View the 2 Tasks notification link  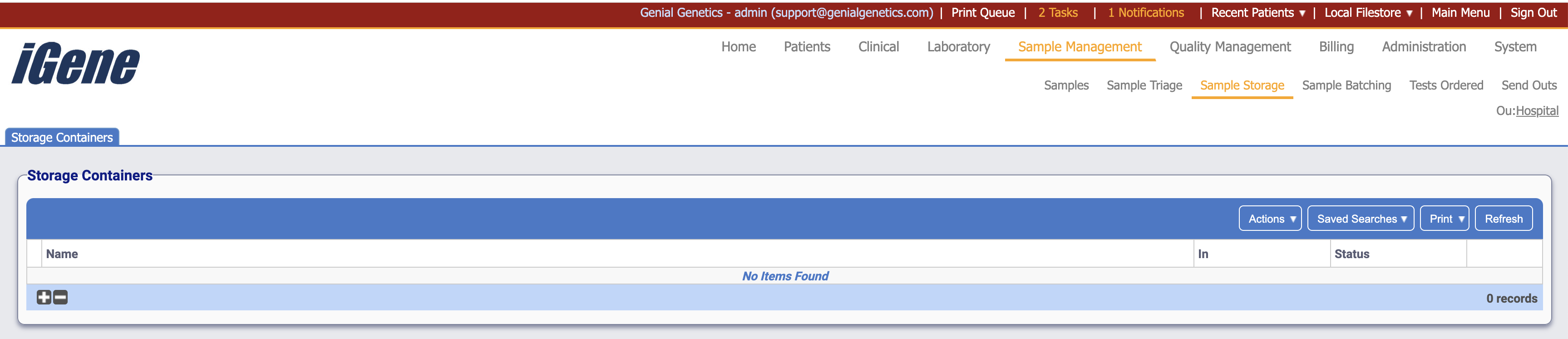pyautogui.click(x=1058, y=12)
